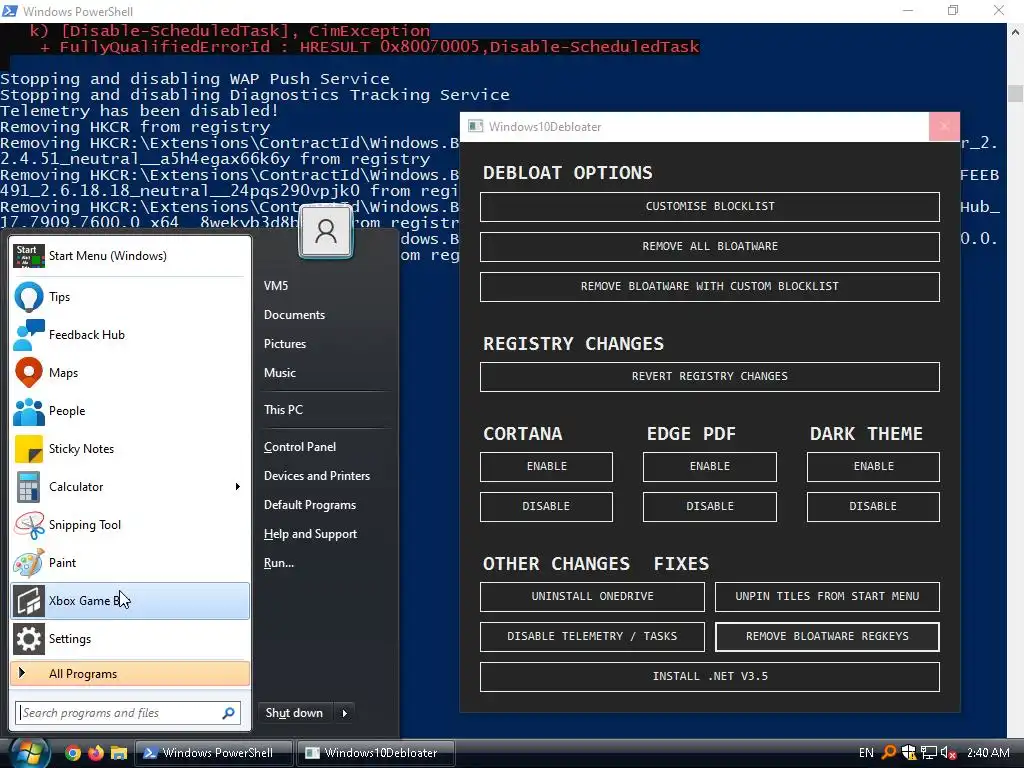This screenshot has height=768, width=1024.
Task: Open the security shield tray icon
Action: coord(908,753)
